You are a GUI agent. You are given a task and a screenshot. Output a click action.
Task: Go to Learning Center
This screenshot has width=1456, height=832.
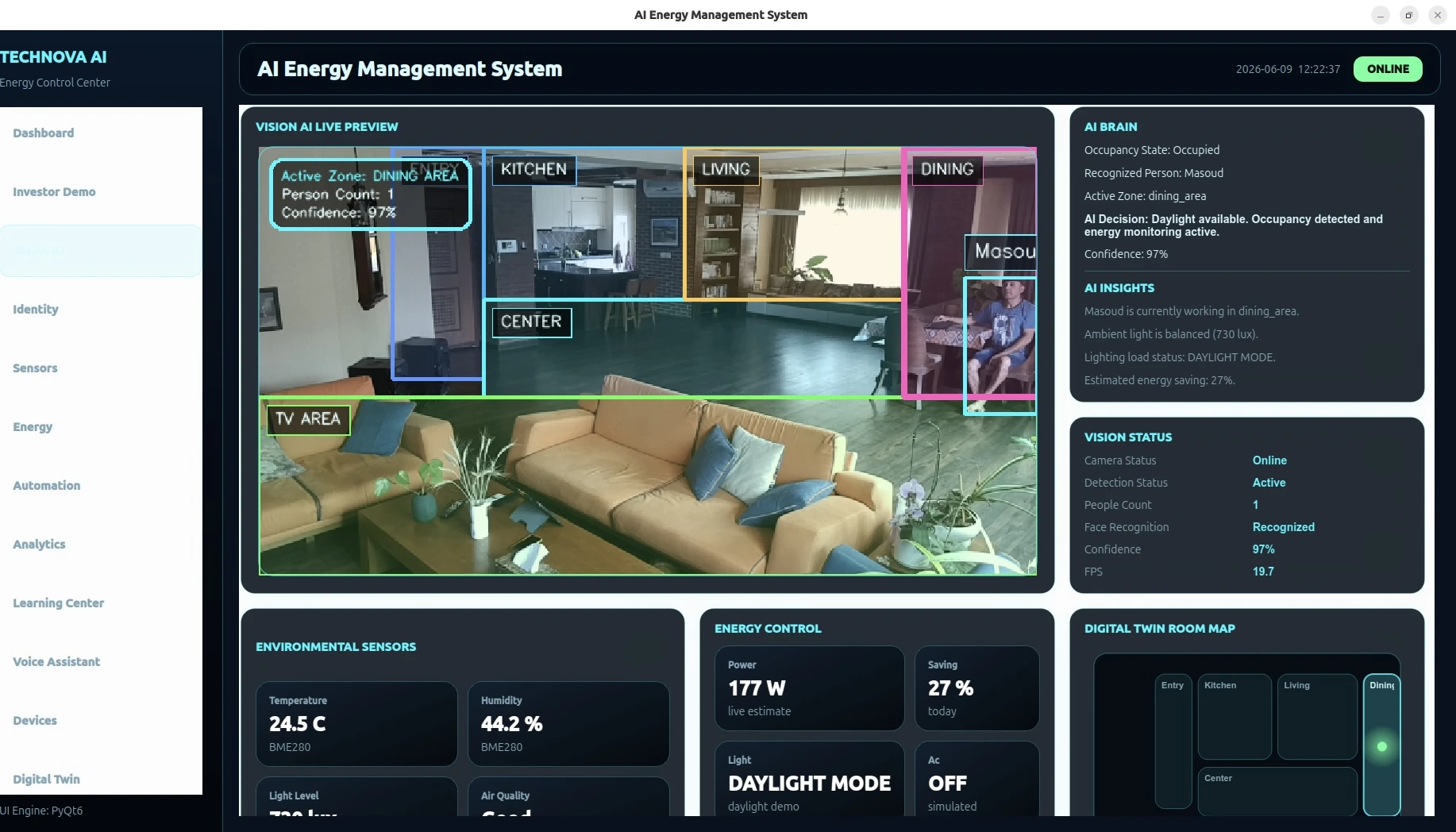[x=101, y=603]
